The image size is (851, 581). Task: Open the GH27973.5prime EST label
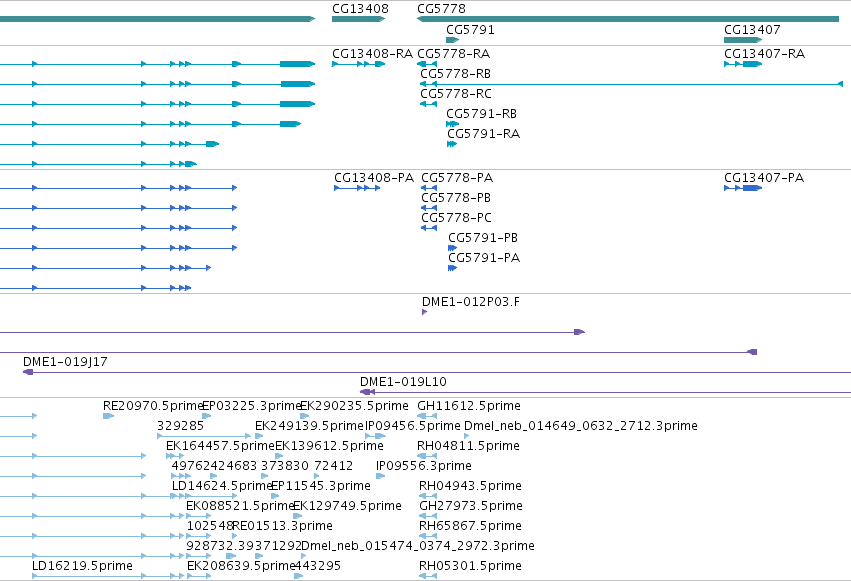pyautogui.click(x=471, y=506)
